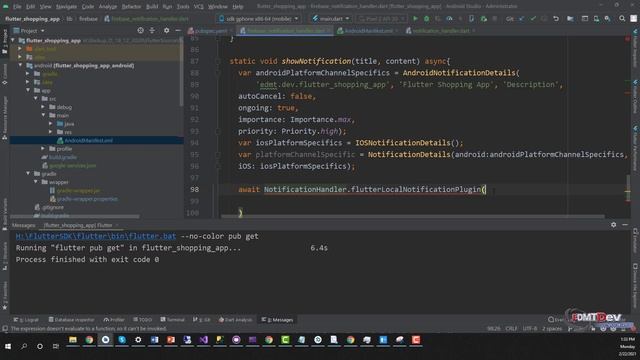
Task: Open the Dart Analysis tool window tab
Action: 236,320
